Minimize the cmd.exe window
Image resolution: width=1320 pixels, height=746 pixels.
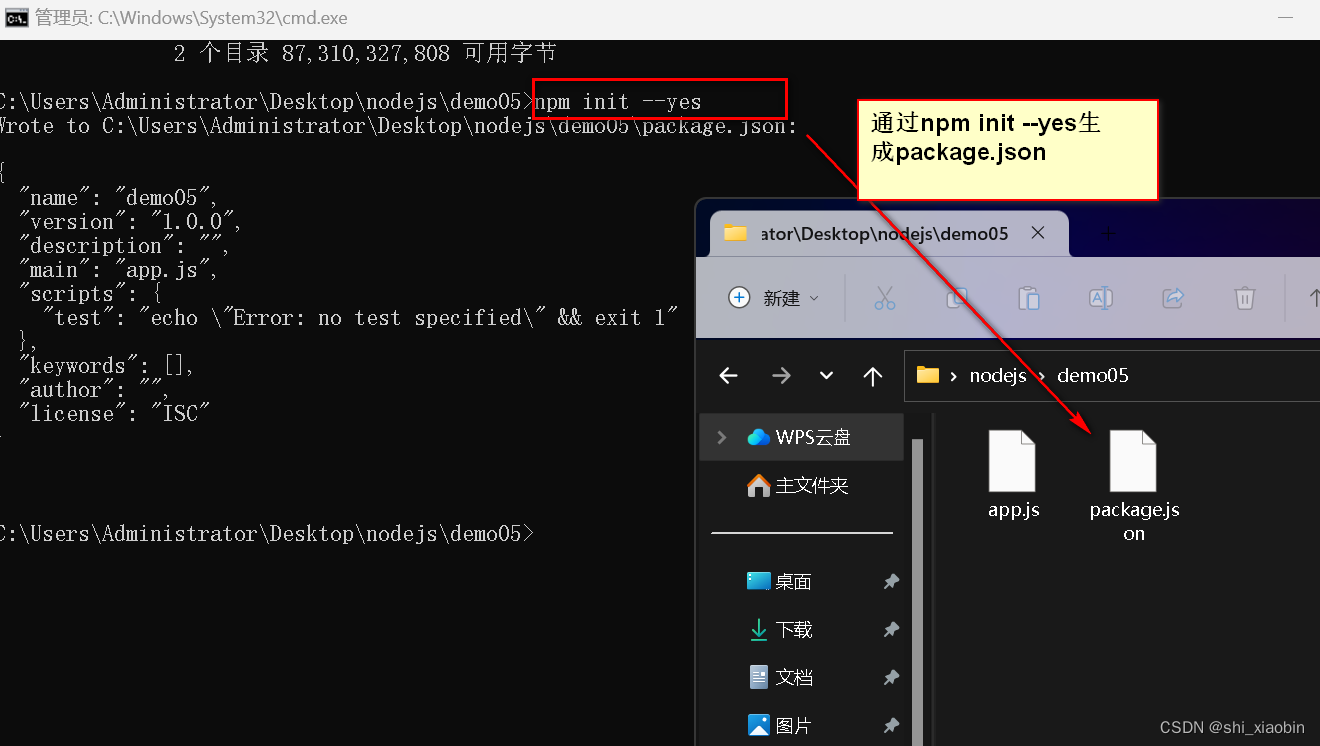coord(1287,18)
